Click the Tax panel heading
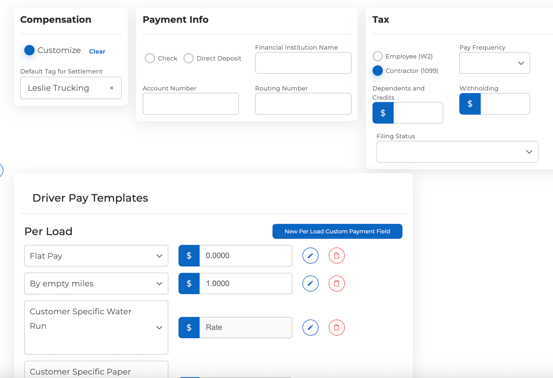The height and width of the screenshot is (378, 553). (x=381, y=19)
